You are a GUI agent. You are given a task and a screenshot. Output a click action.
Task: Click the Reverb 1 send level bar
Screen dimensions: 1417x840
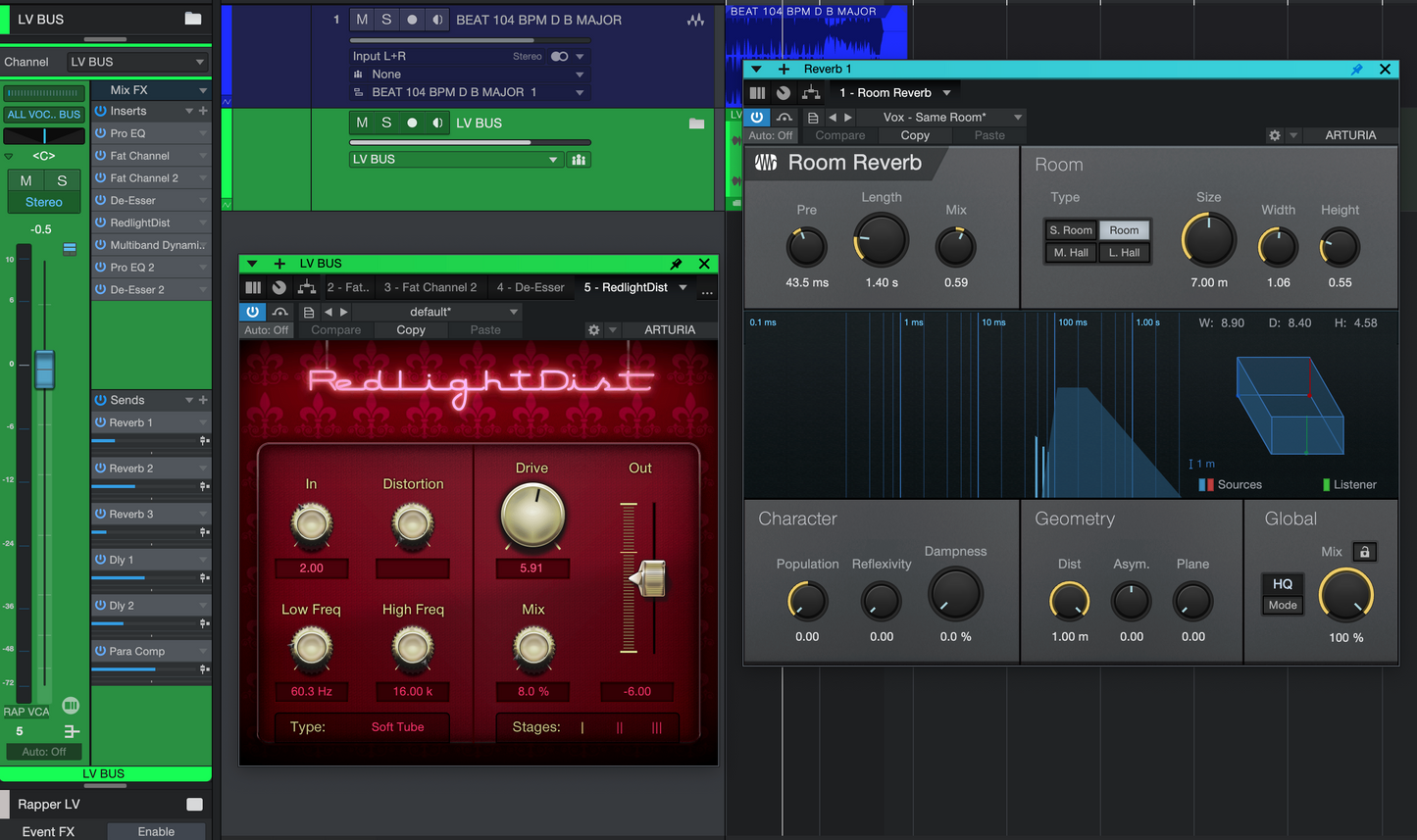point(146,441)
